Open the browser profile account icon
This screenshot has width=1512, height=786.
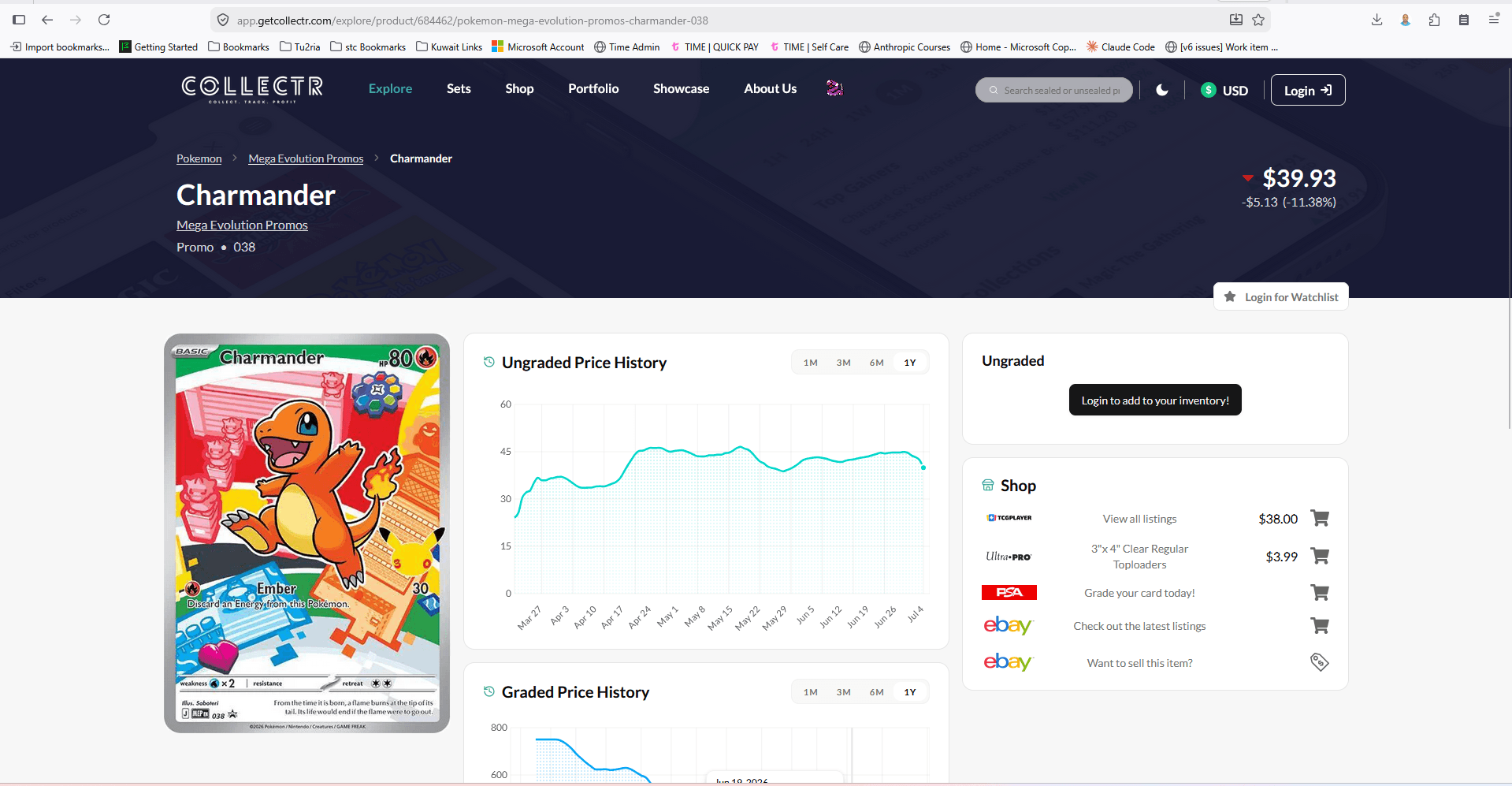pos(1405,20)
